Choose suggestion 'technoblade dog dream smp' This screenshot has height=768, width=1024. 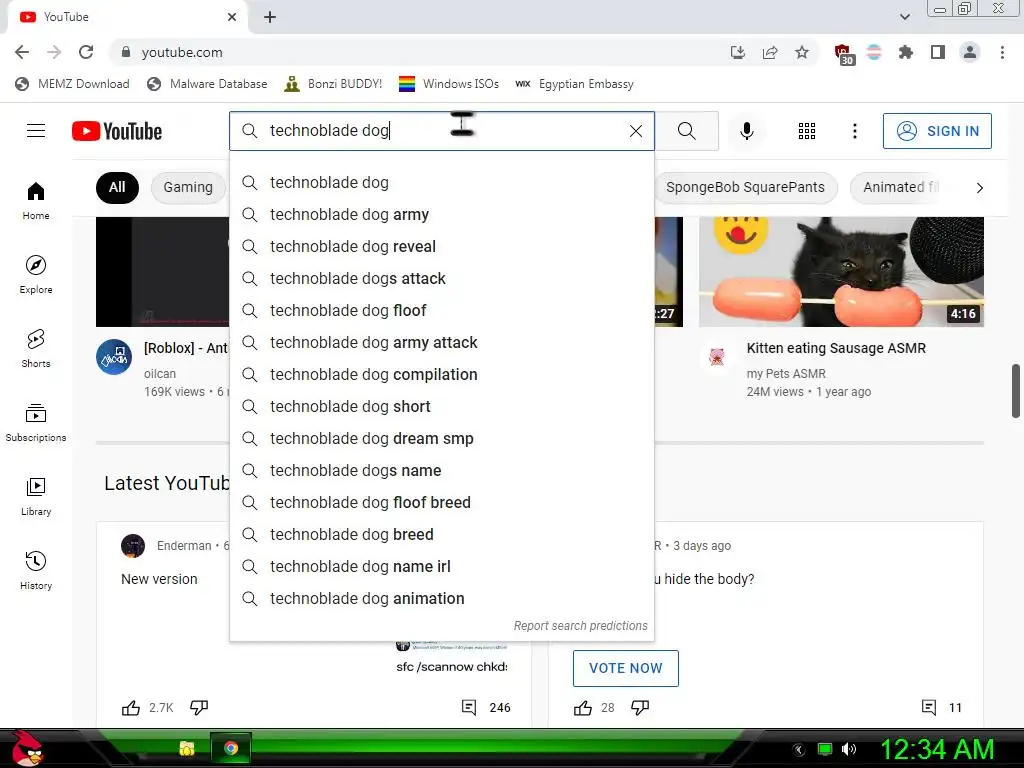pyautogui.click(x=441, y=439)
